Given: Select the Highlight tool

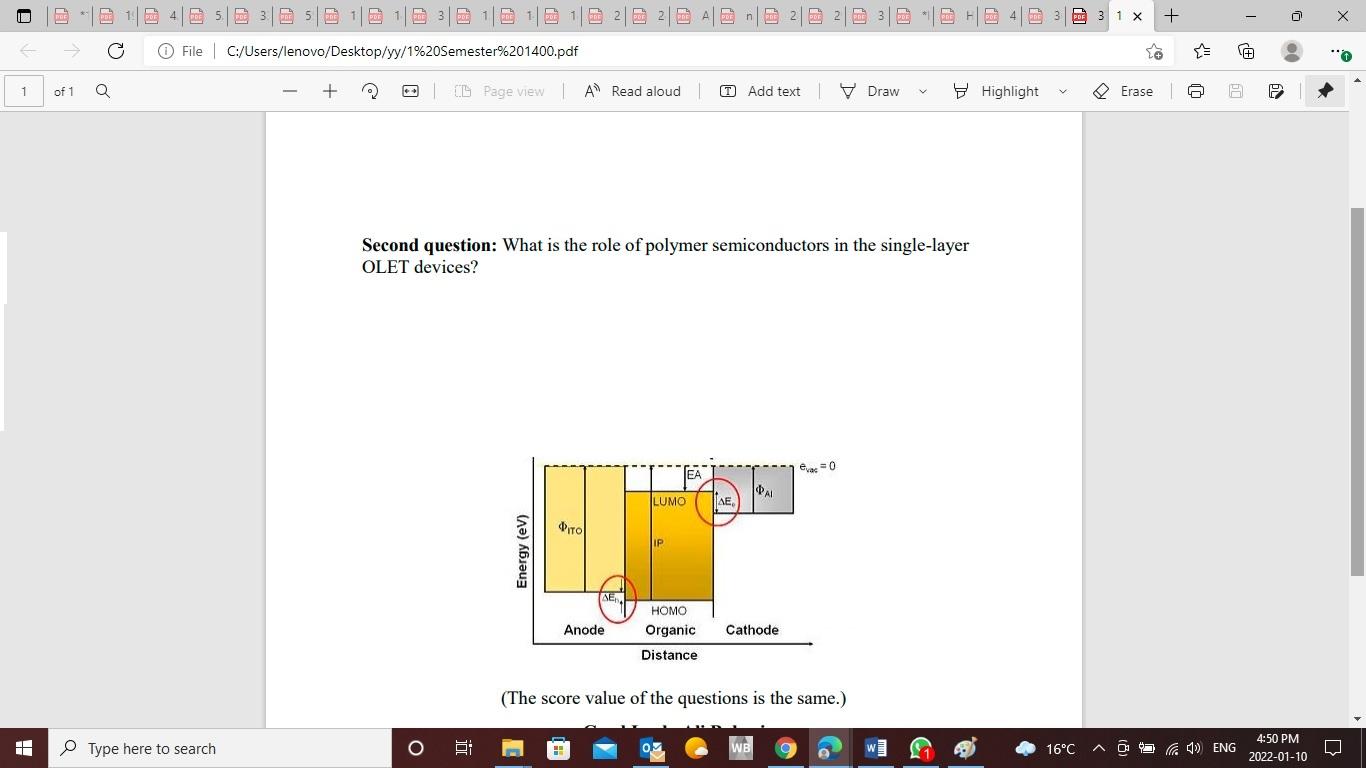Looking at the screenshot, I should click(x=1000, y=91).
